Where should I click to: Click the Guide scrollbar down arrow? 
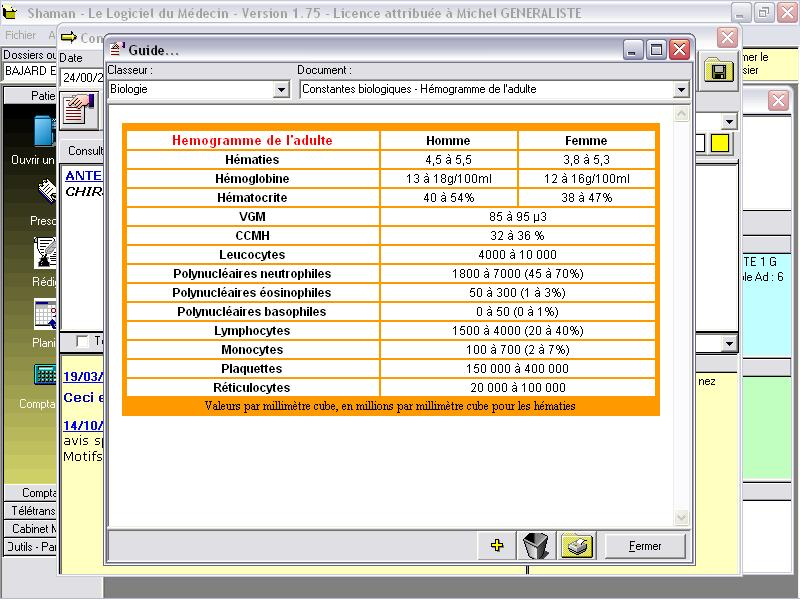click(682, 517)
